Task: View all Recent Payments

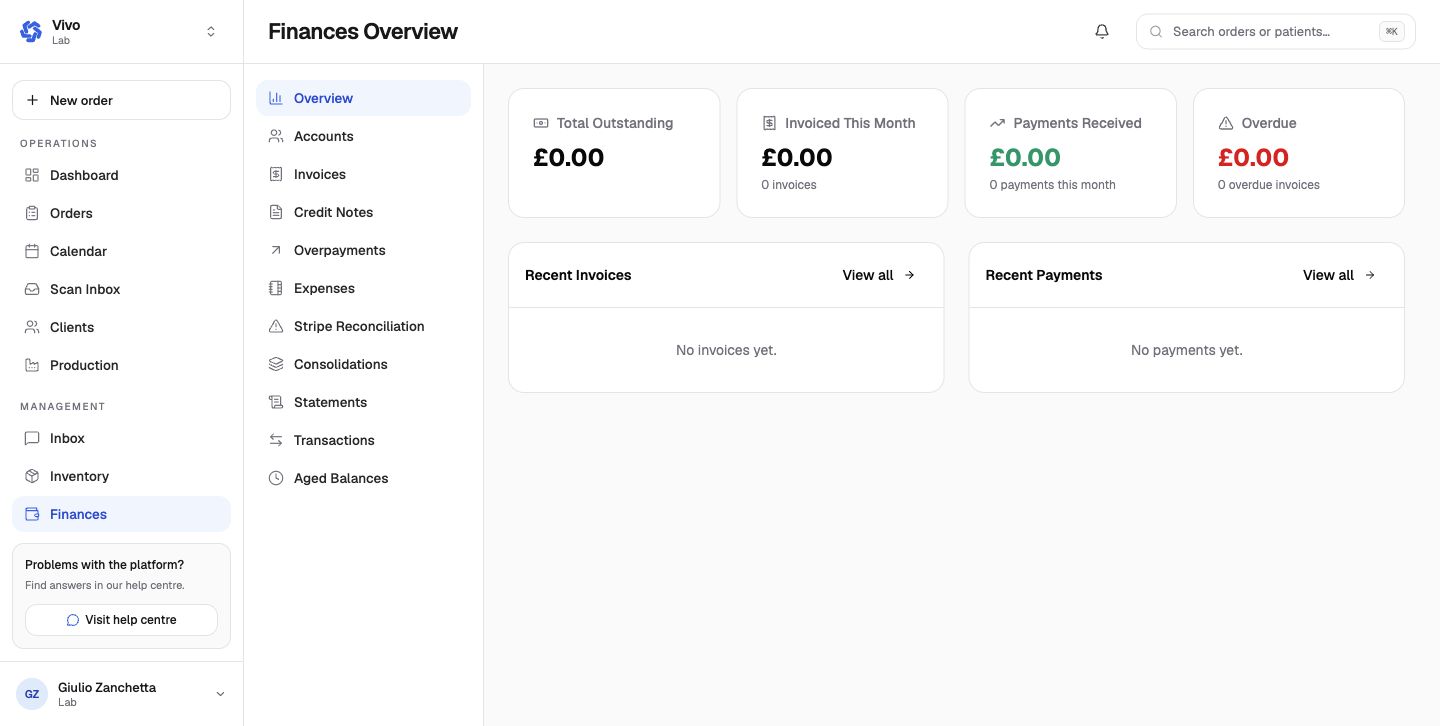Action: pyautogui.click(x=1339, y=275)
